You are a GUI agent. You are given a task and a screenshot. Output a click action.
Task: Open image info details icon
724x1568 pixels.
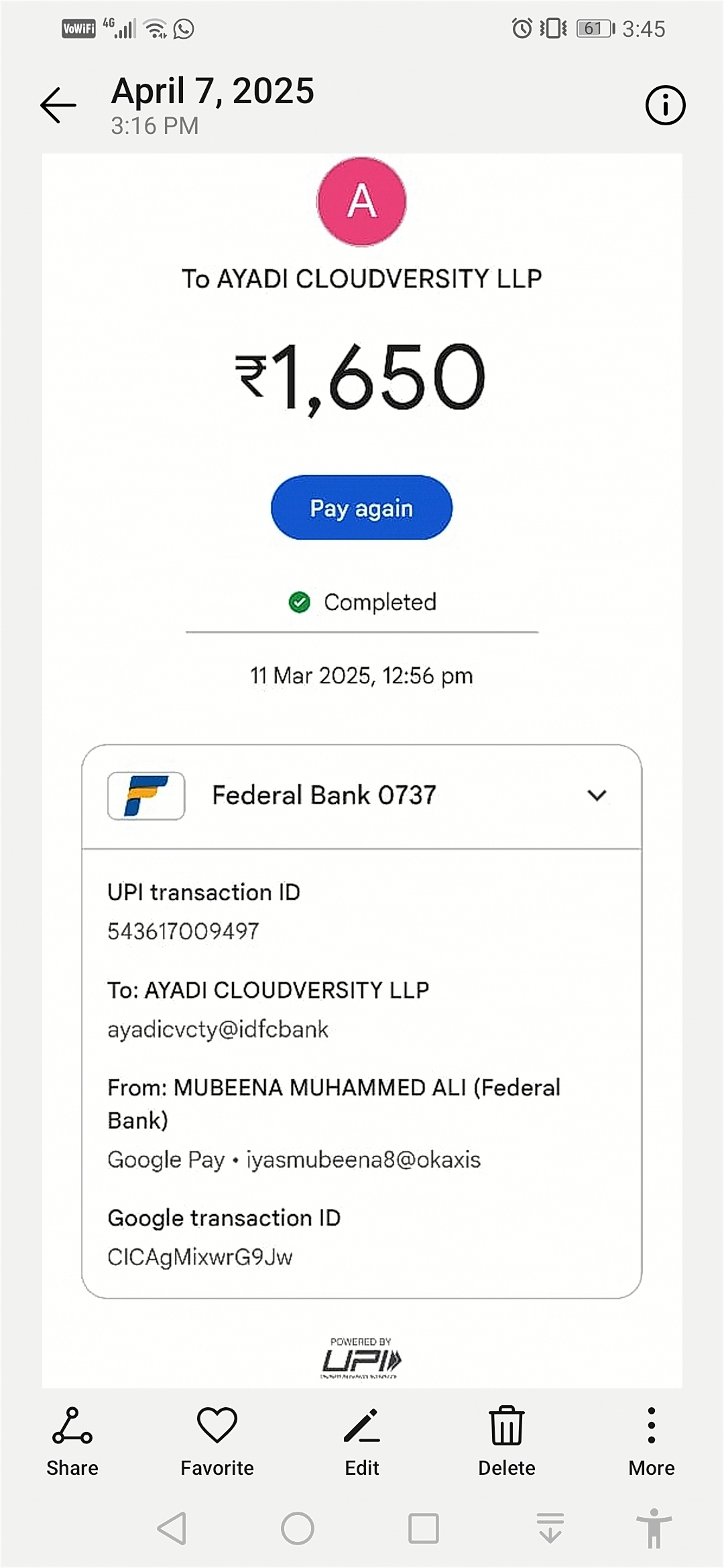(664, 105)
